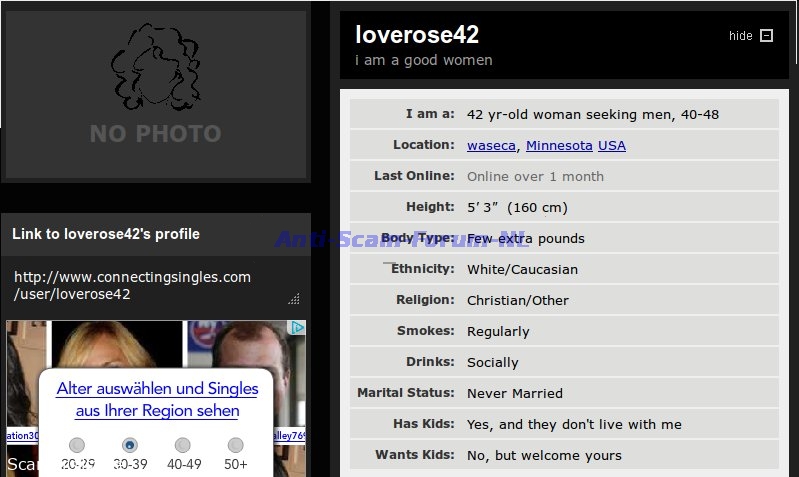Click the 'Link to loverose42's profile' header
799x477 pixels.
[x=106, y=234]
